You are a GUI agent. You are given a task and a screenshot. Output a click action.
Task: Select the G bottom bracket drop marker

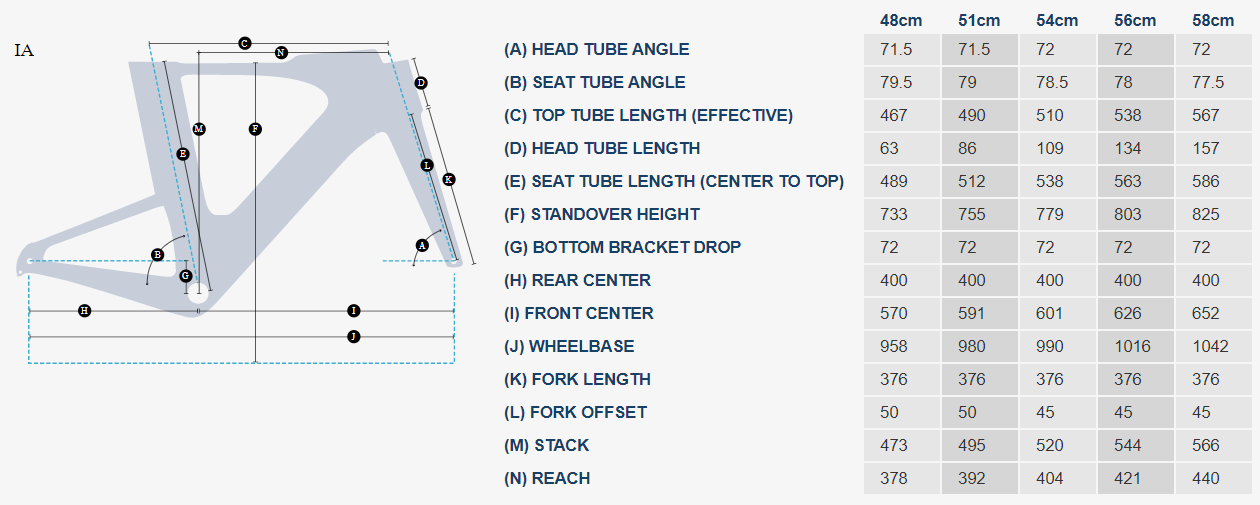pos(185,276)
